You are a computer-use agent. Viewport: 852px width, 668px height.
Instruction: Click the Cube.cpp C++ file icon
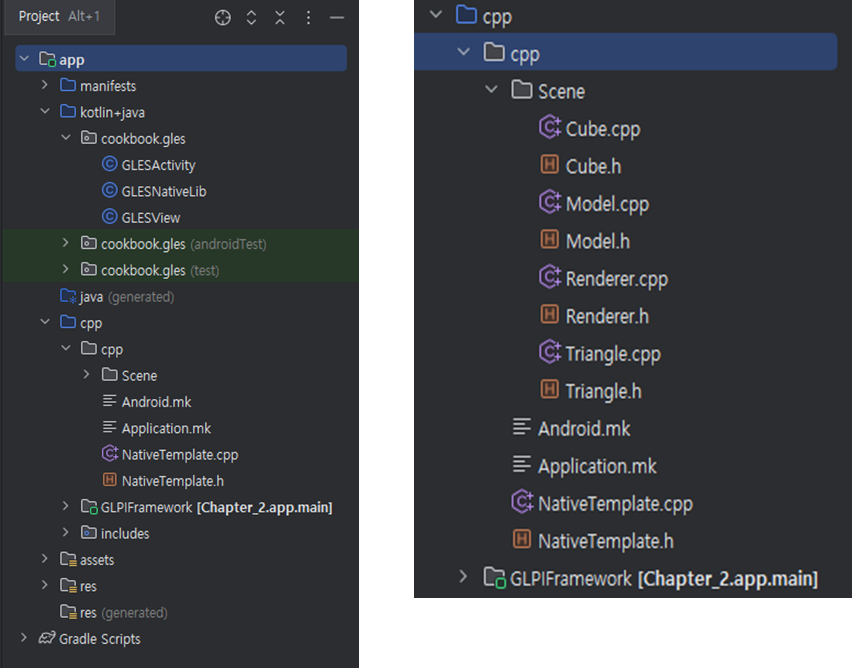click(550, 127)
